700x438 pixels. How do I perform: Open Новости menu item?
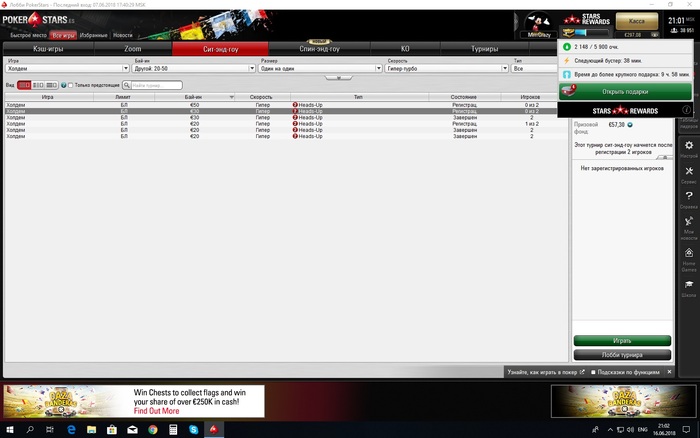tap(122, 35)
